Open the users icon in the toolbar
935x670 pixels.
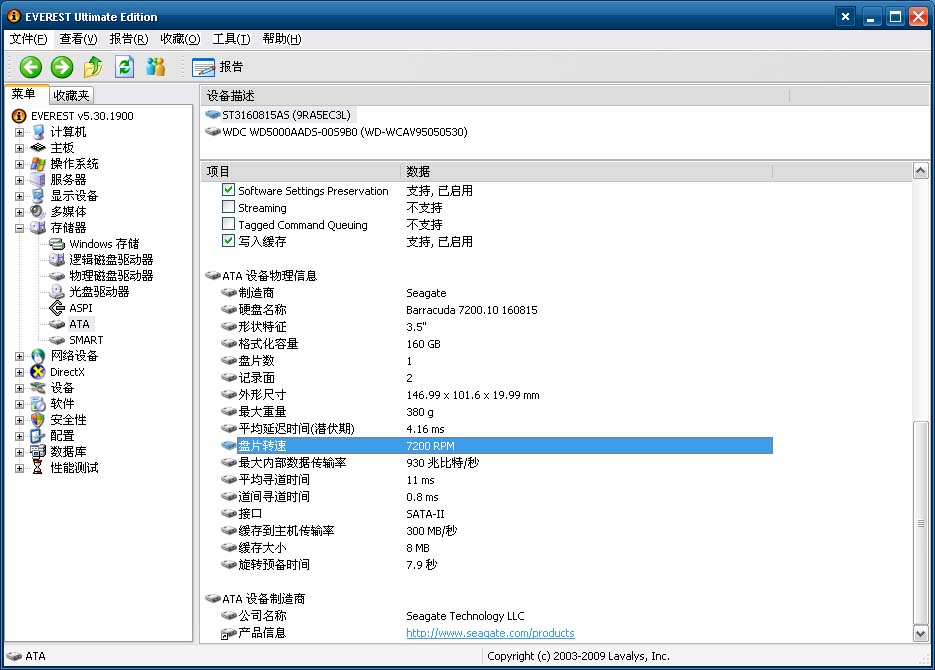[x=156, y=67]
